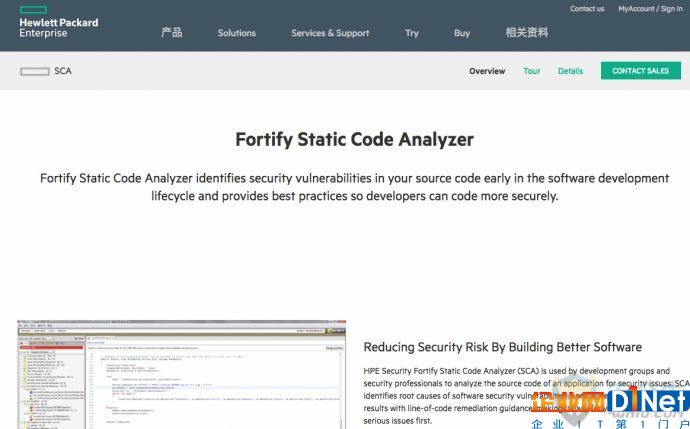Open Services & Support menu
The width and height of the screenshot is (690, 429).
click(x=330, y=33)
